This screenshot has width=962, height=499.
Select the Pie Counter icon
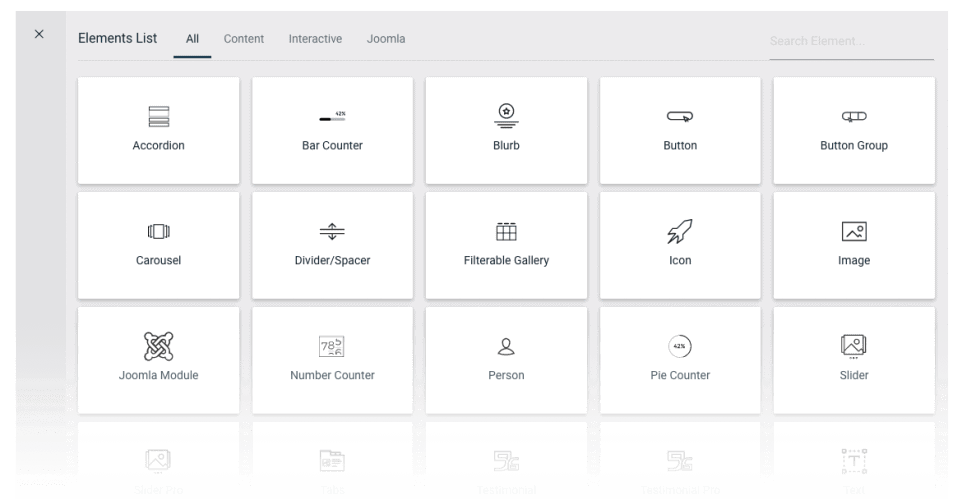point(680,346)
